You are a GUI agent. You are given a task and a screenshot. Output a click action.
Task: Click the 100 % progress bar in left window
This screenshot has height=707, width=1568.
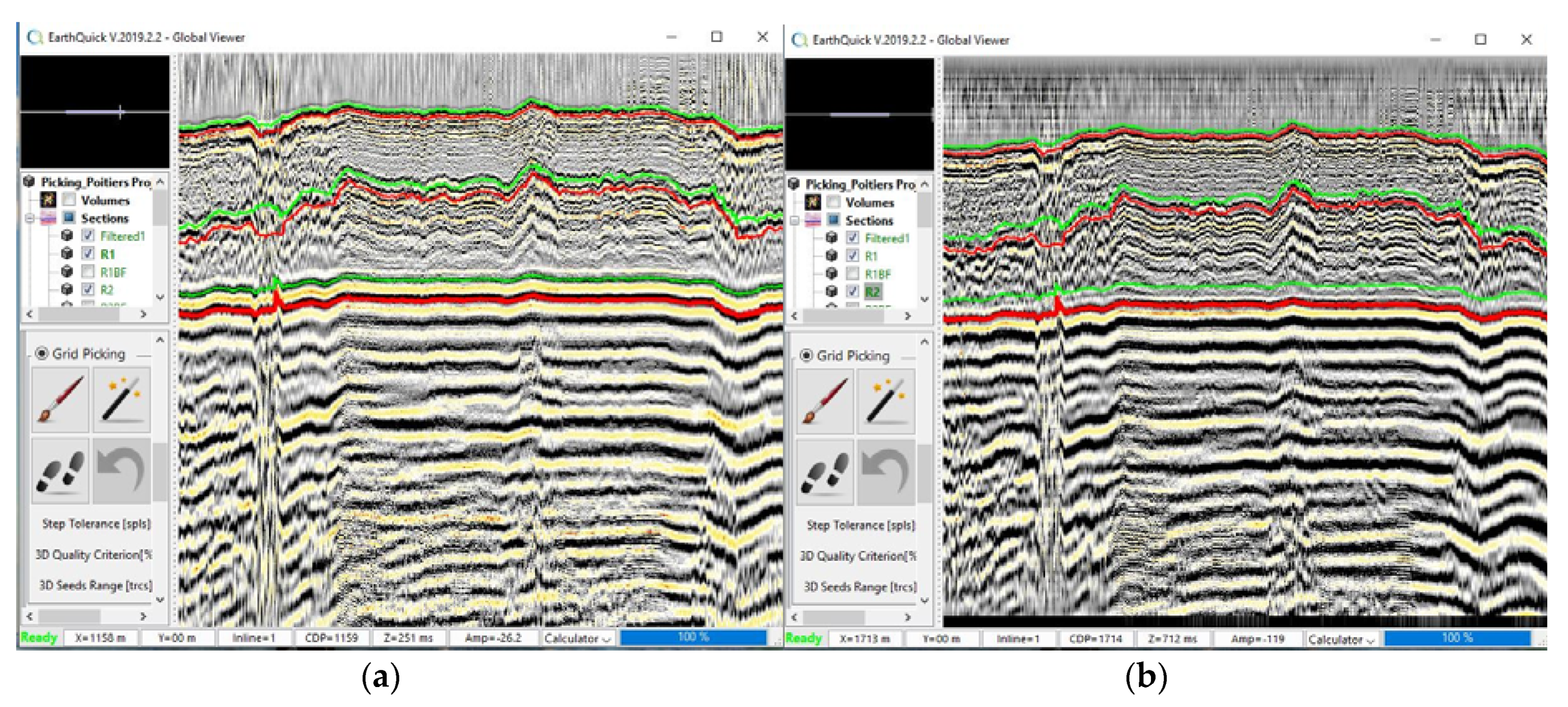[x=693, y=637]
